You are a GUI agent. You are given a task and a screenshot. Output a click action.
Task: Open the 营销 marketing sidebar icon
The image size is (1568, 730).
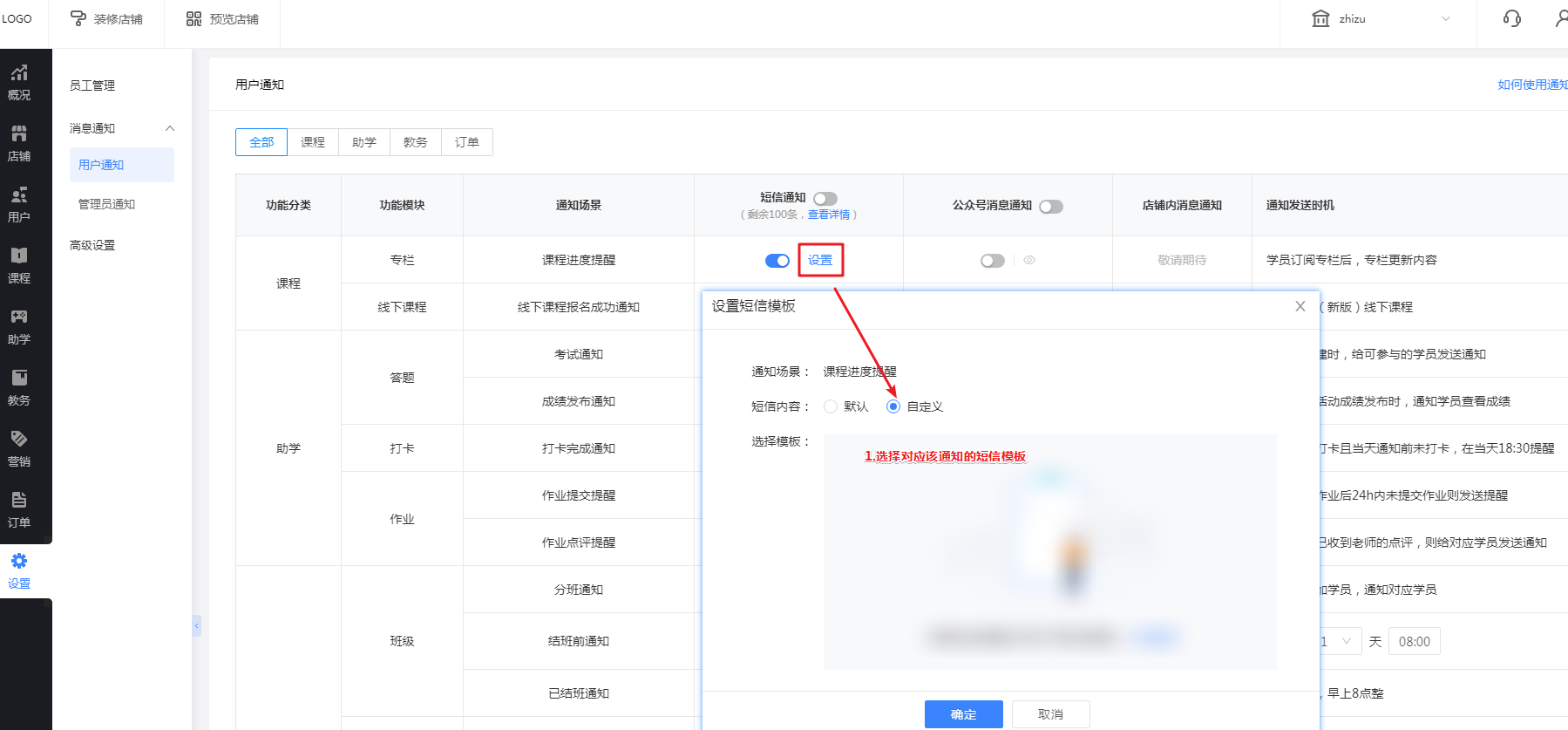point(19,448)
